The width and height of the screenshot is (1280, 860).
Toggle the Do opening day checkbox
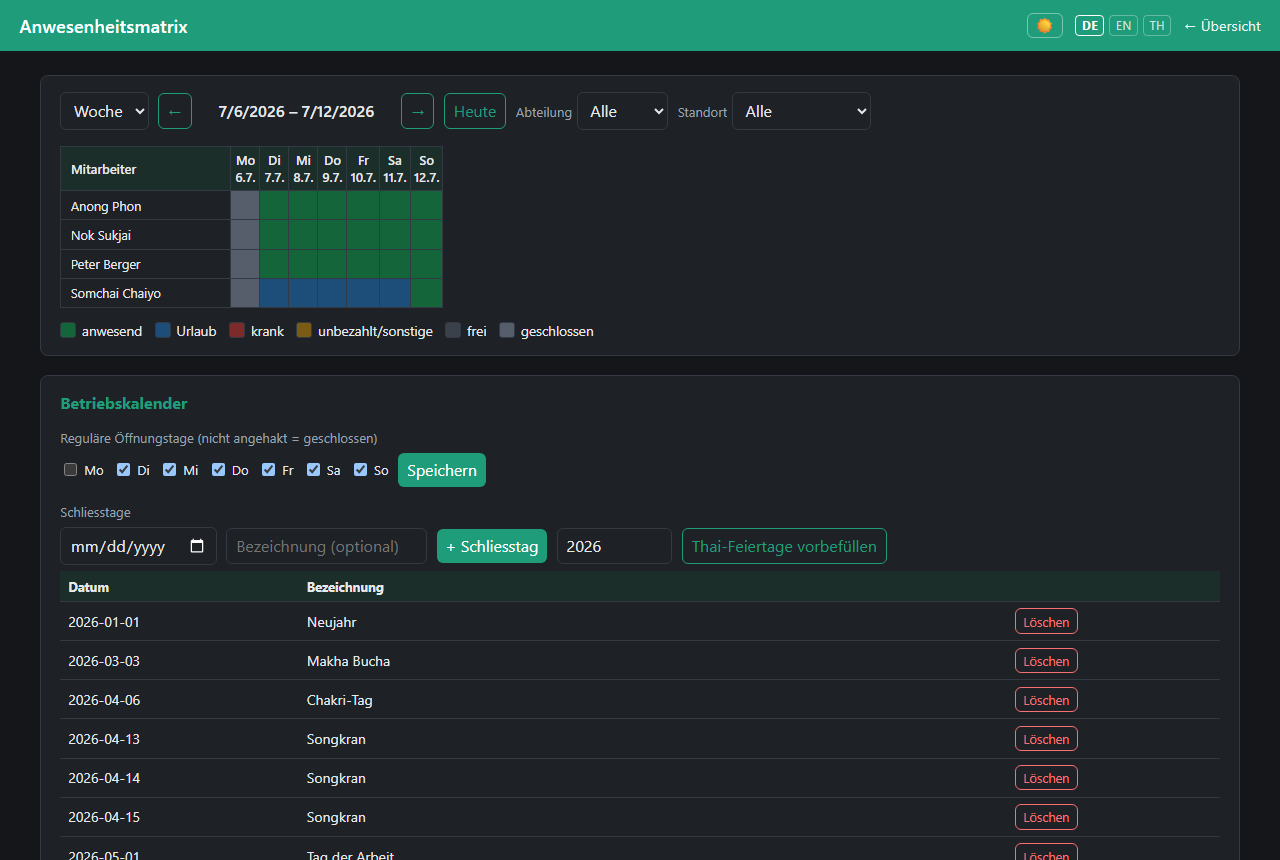pyautogui.click(x=218, y=470)
